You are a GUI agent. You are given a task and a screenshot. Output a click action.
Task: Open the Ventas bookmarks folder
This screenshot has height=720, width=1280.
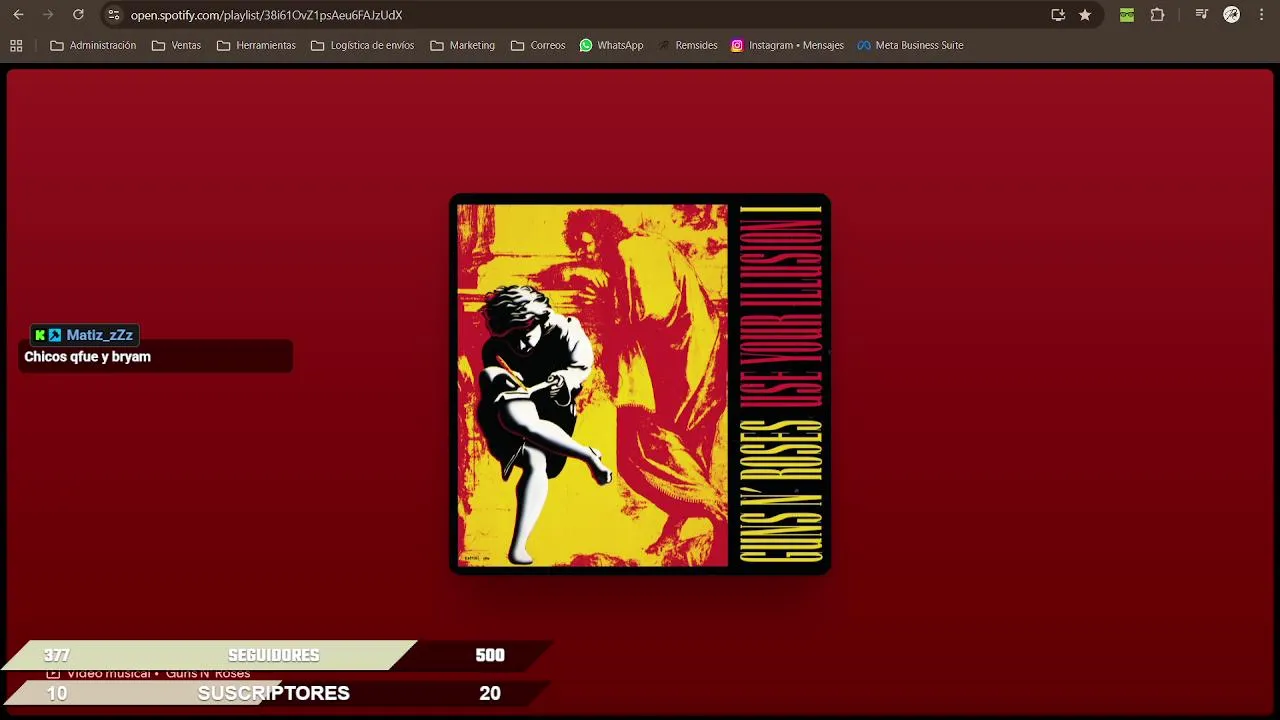pyautogui.click(x=176, y=45)
